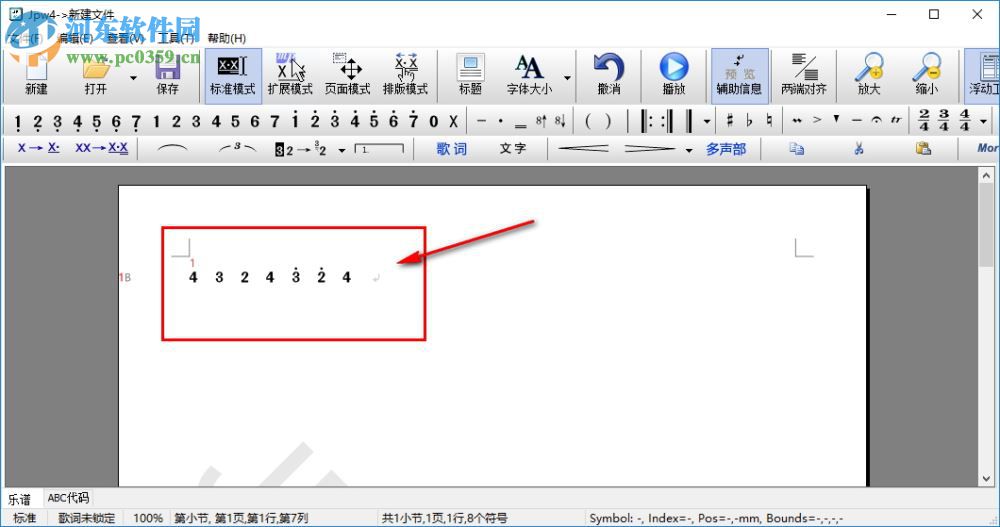Click the 字体大小 font size icon

(x=529, y=75)
